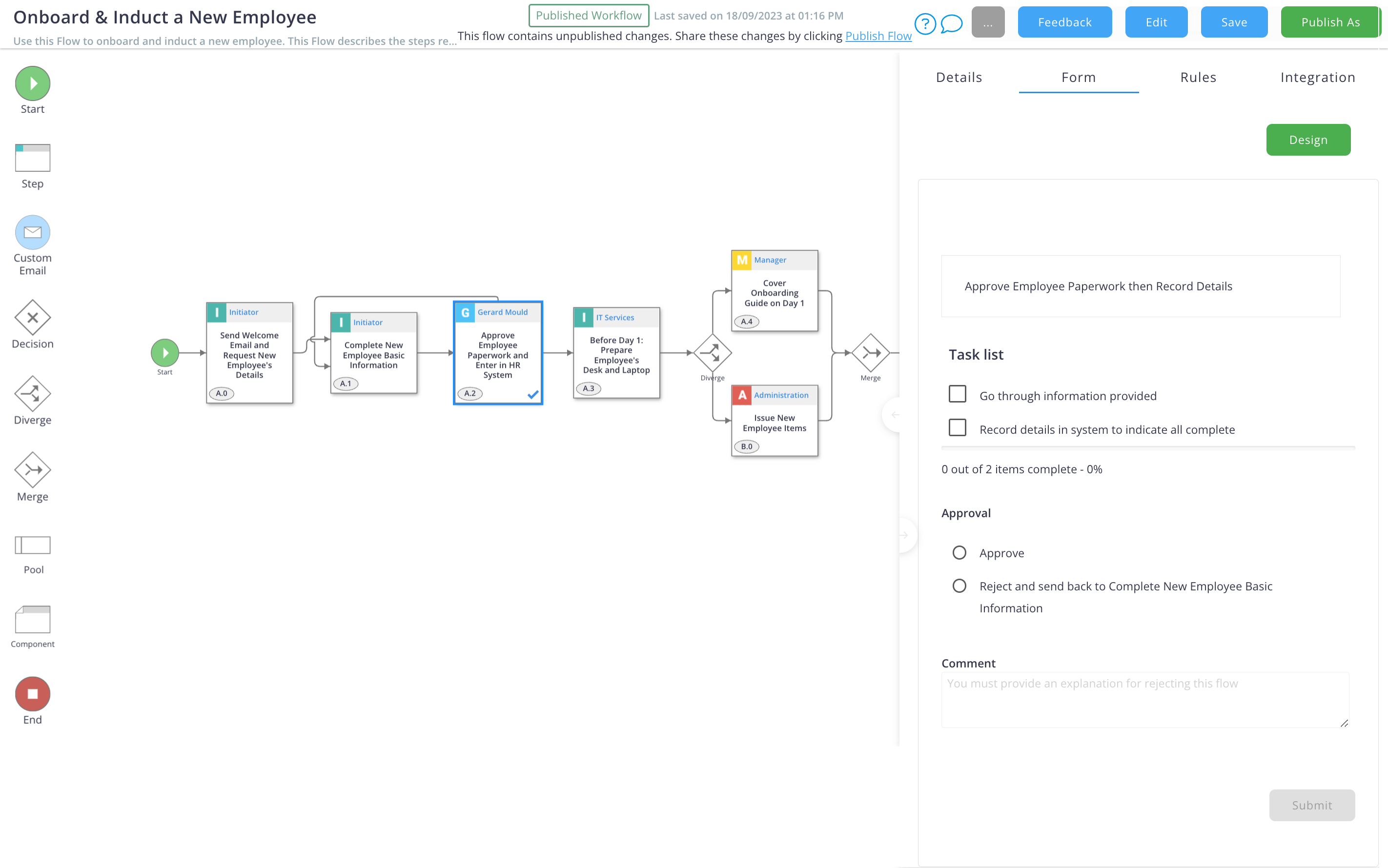Check 'Go through information provided' task
Screen dimensions: 1388x868
pyautogui.click(x=958, y=394)
